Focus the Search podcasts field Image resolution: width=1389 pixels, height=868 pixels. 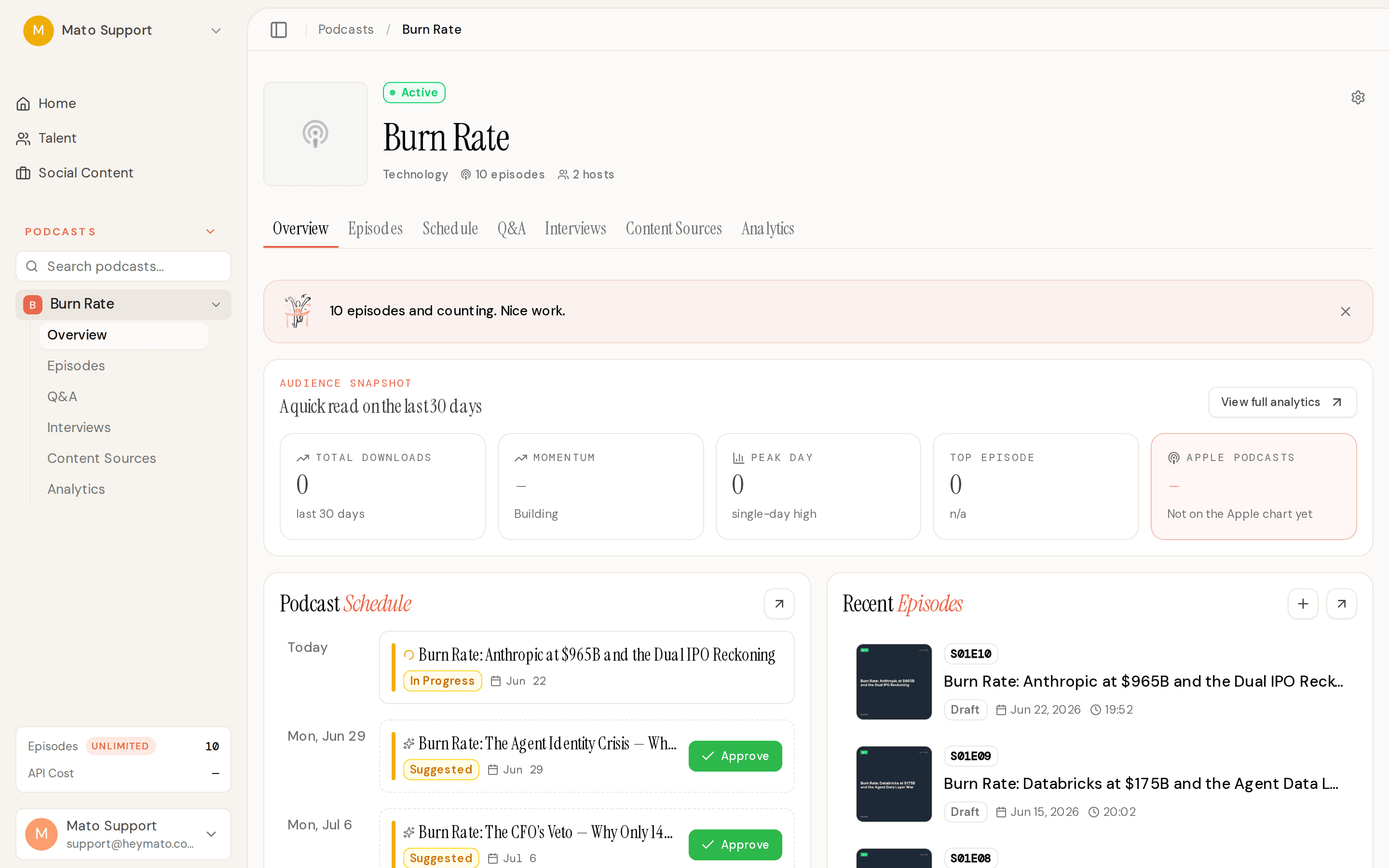(123, 266)
